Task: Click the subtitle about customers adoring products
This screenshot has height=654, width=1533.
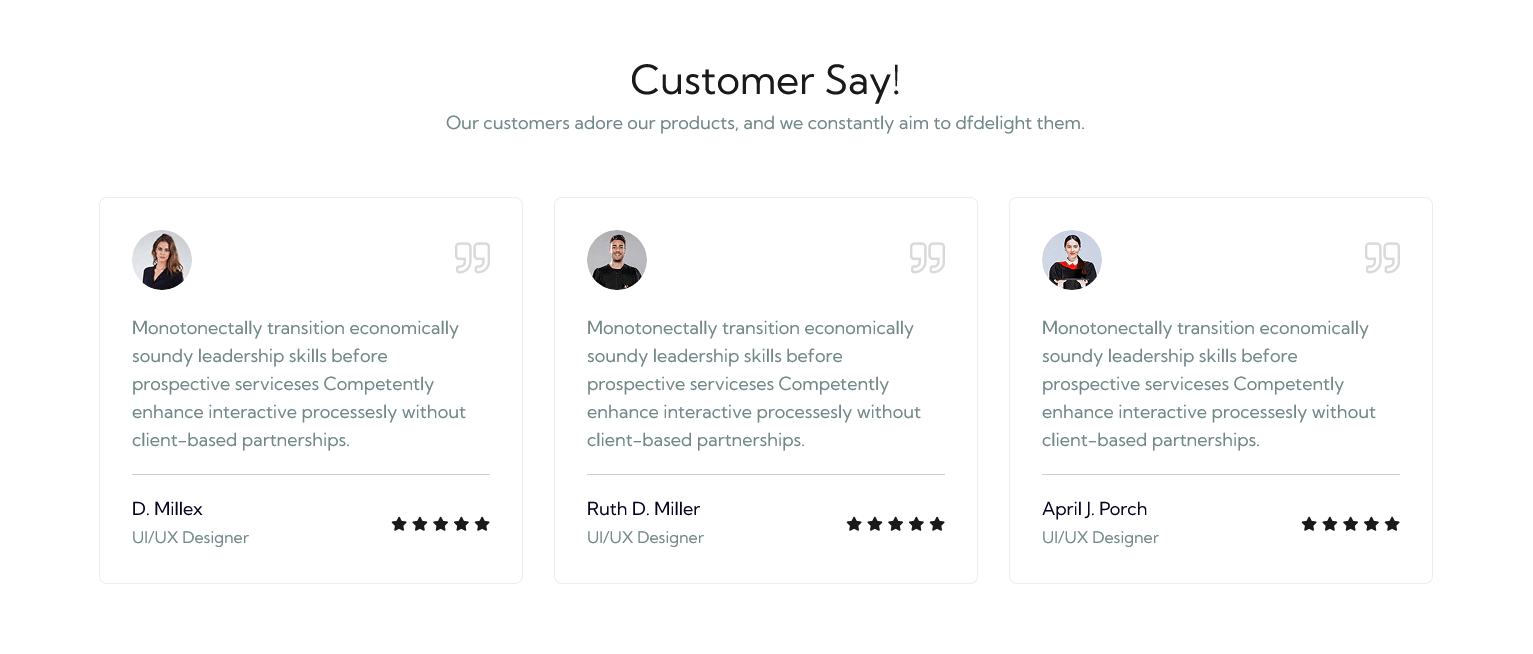Action: point(765,123)
